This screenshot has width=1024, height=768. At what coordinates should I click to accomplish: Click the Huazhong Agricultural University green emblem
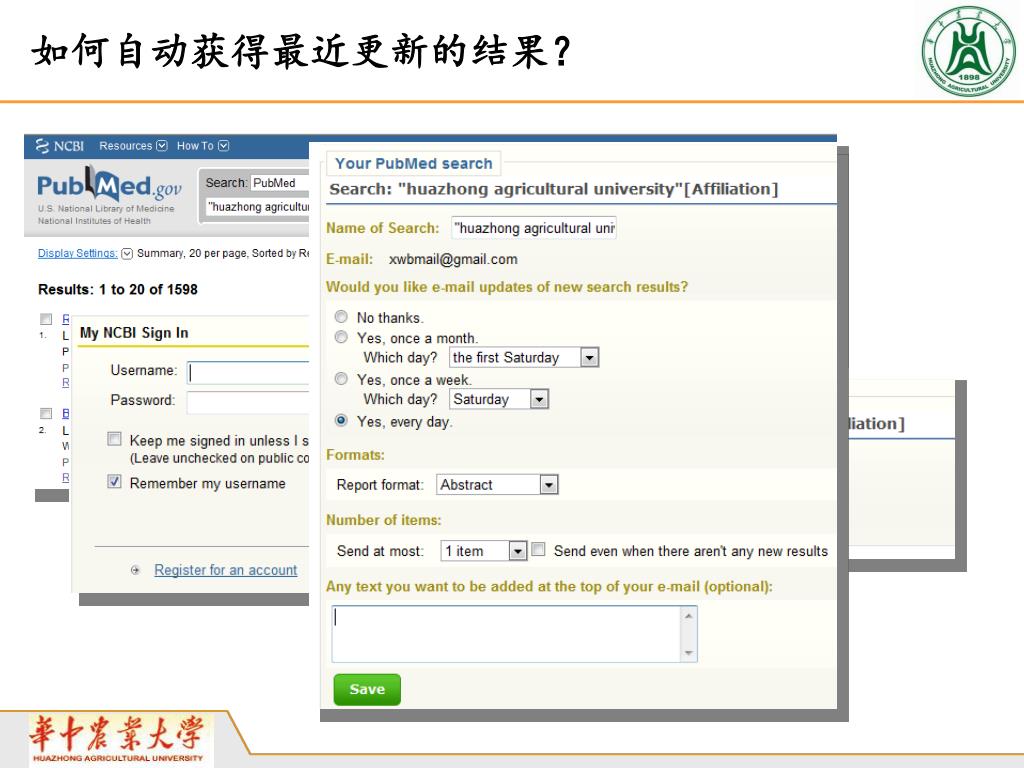tap(968, 51)
